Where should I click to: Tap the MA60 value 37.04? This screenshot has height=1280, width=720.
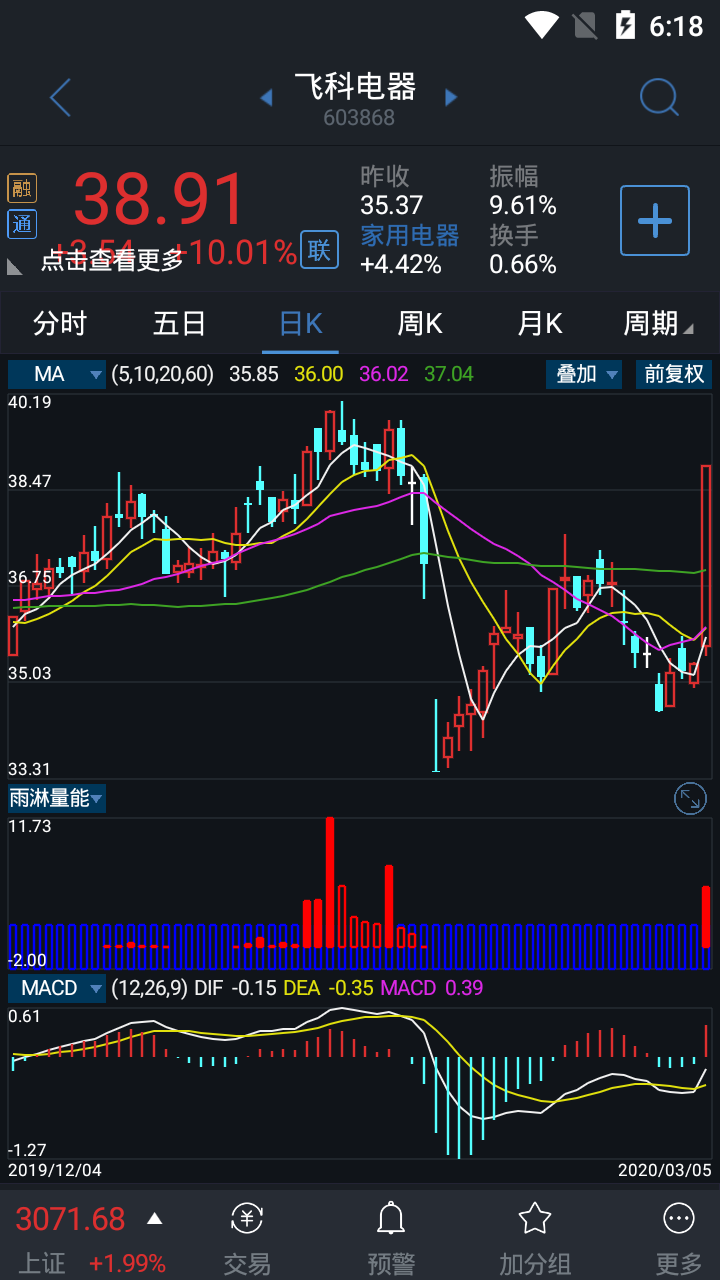click(449, 374)
